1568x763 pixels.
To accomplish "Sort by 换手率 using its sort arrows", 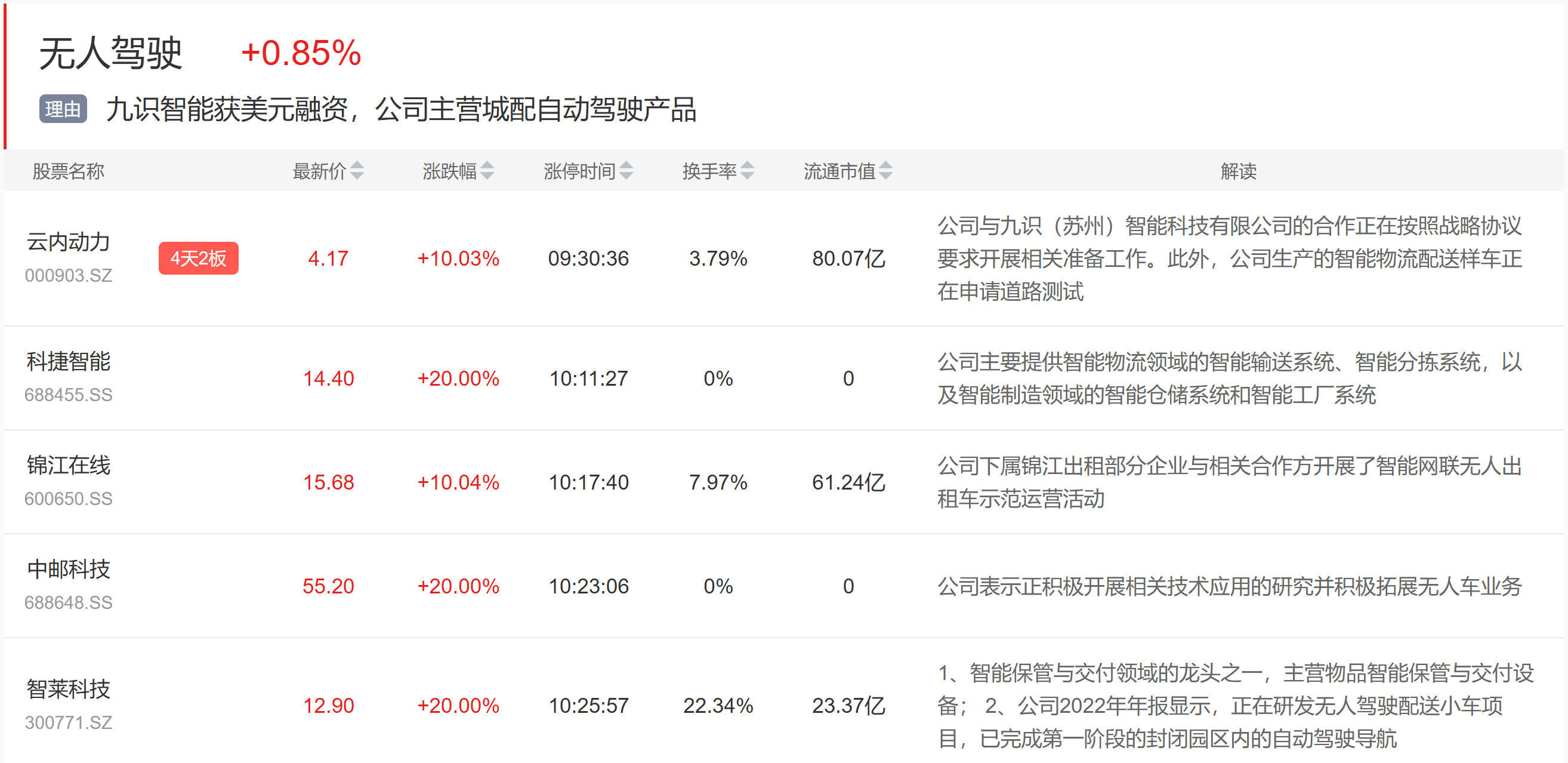I will pos(747,171).
